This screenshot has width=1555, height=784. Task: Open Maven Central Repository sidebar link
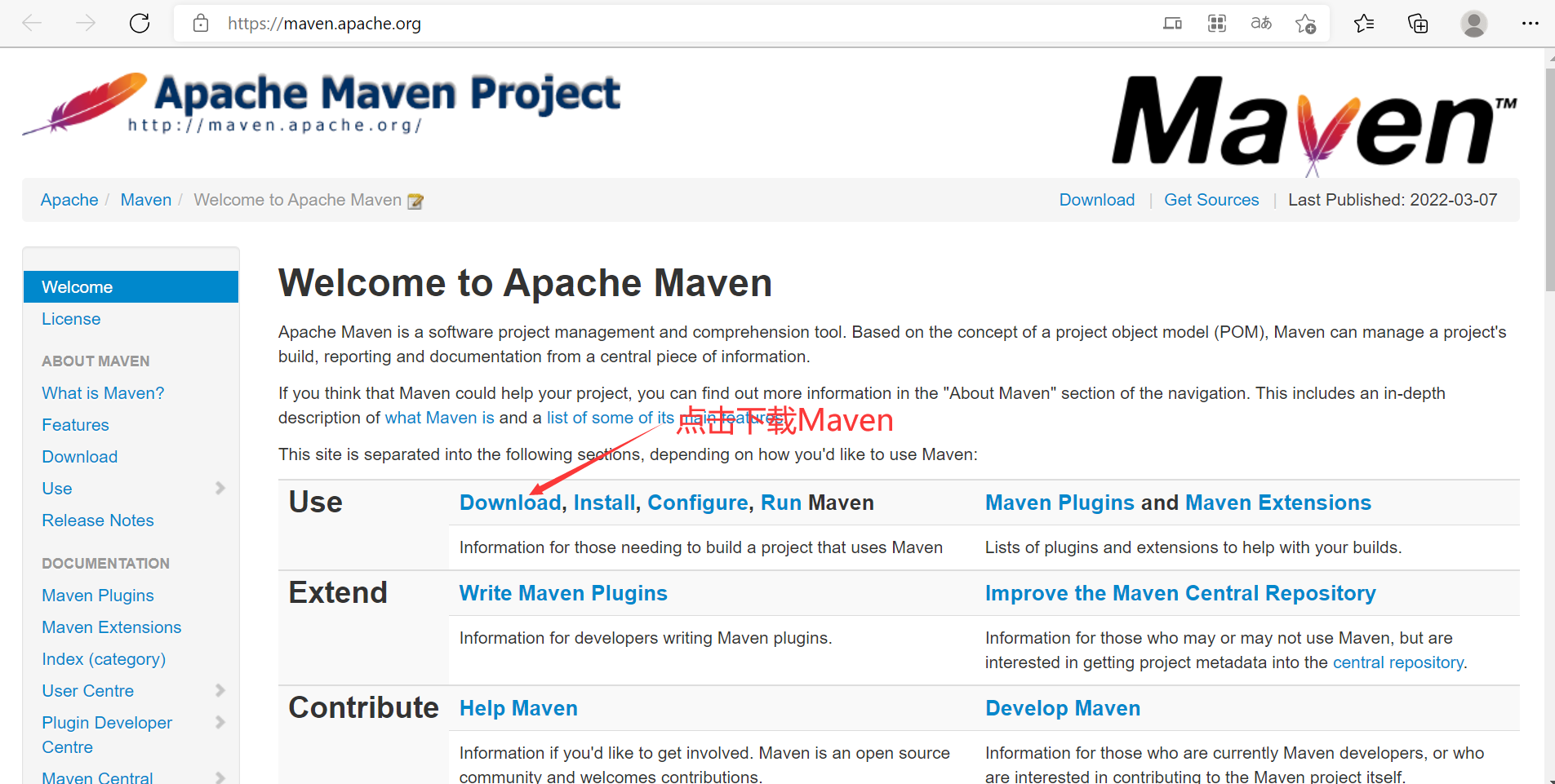click(x=98, y=777)
